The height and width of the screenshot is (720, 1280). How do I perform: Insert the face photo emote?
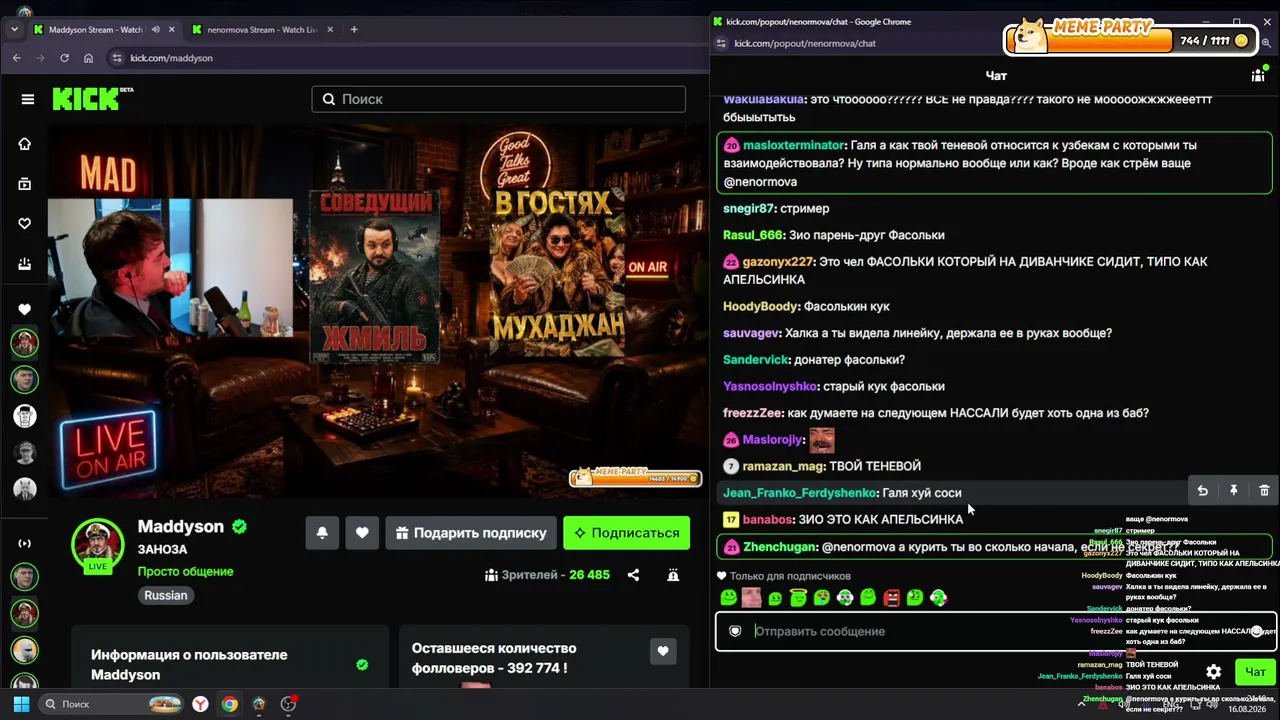pos(751,598)
